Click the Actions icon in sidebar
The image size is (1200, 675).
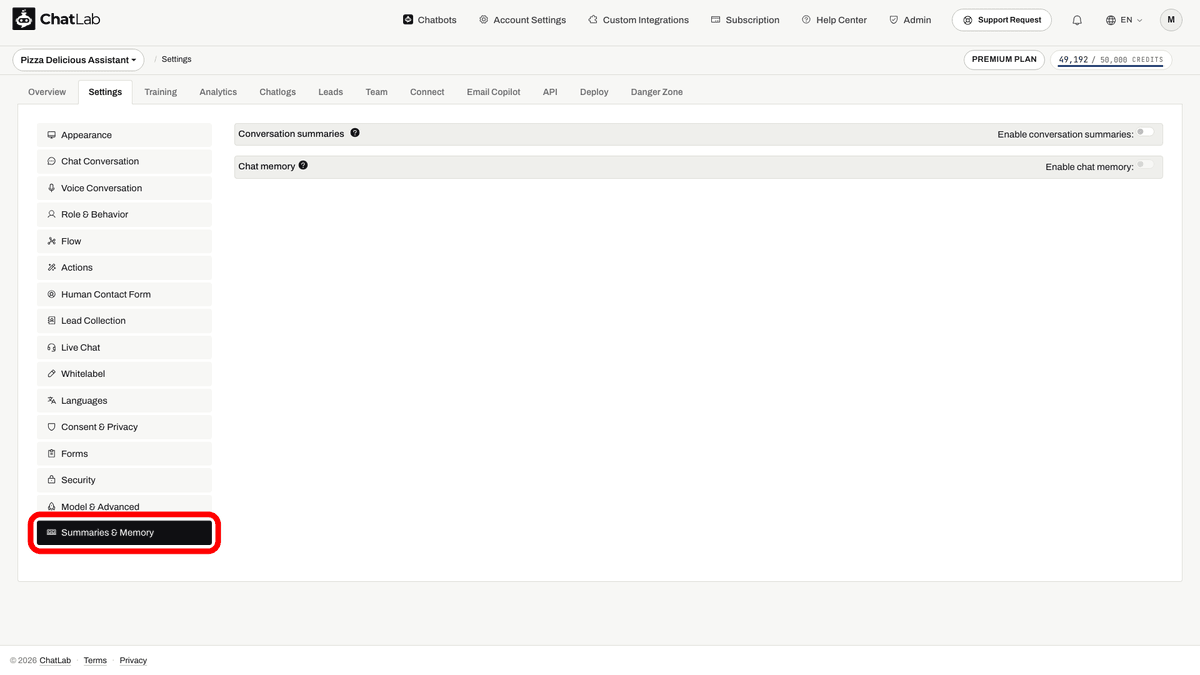pos(52,268)
